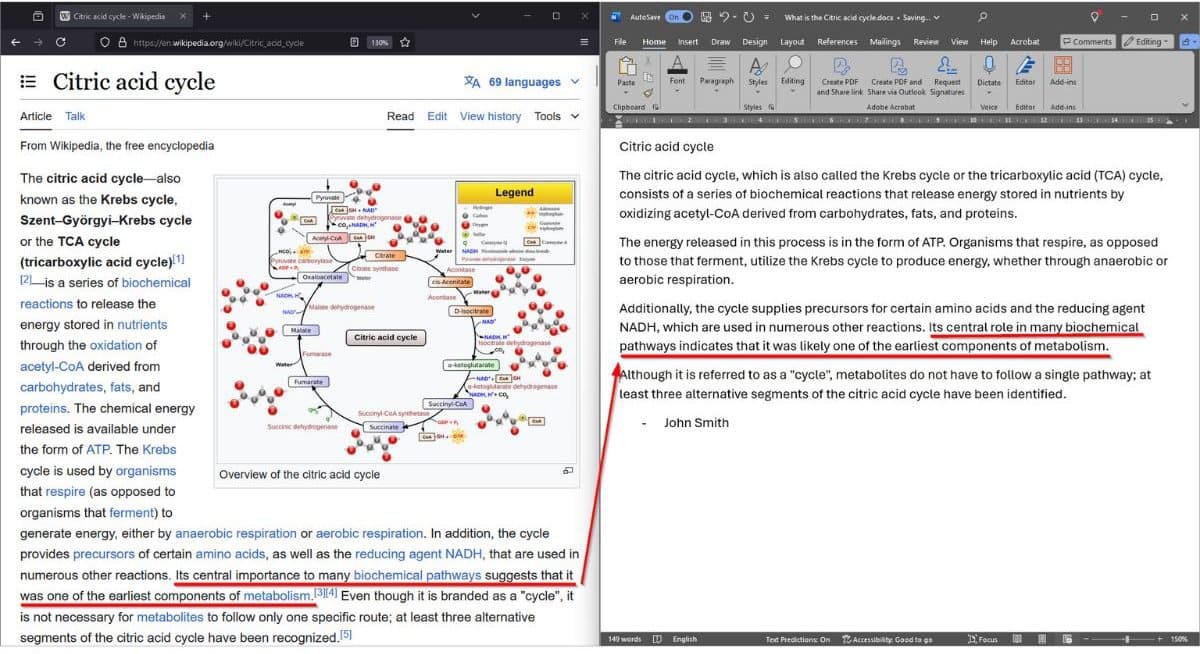The height and width of the screenshot is (654, 1200).
Task: Open the Editor pen icon in ribbon
Action: (1025, 65)
